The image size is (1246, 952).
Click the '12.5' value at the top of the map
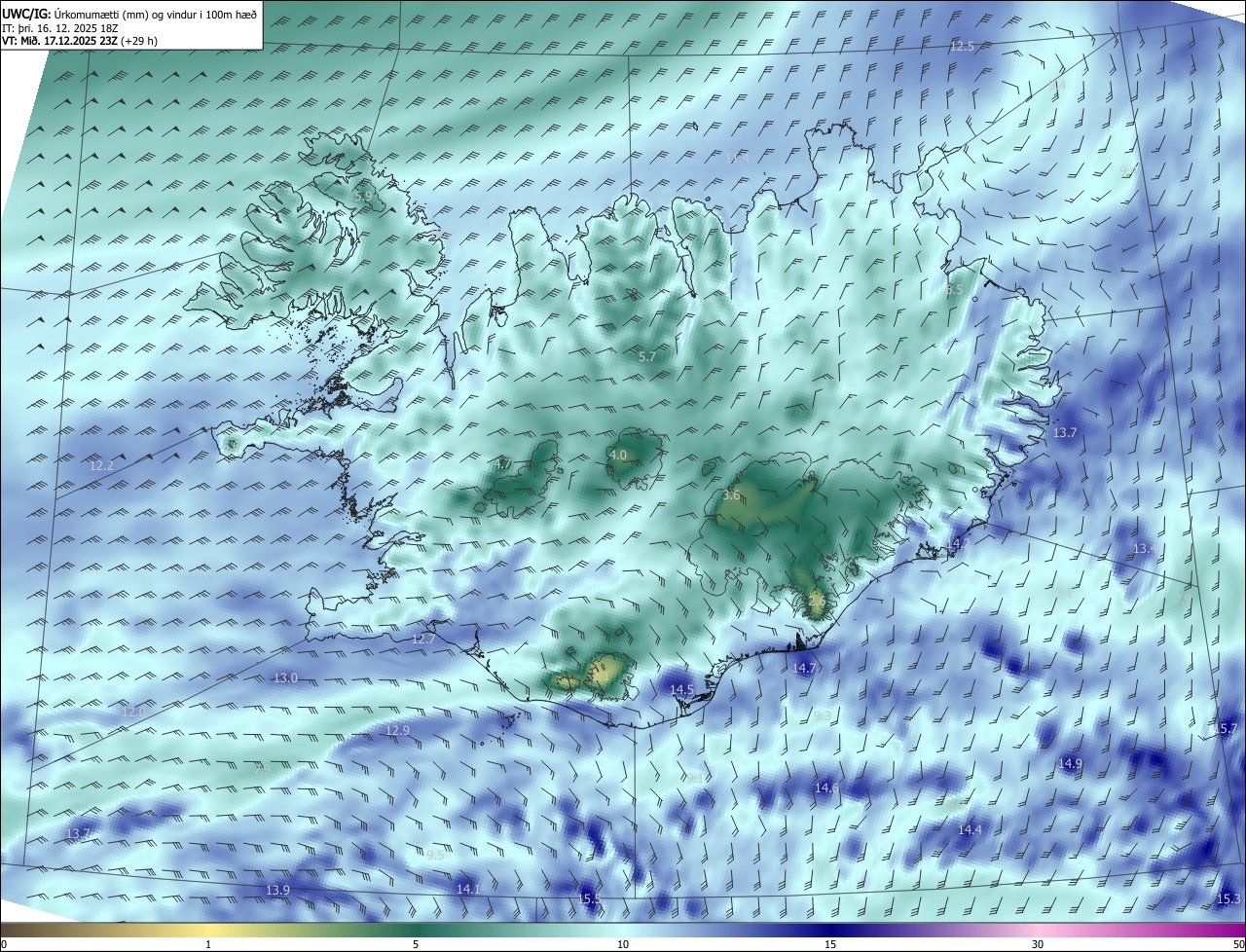[x=962, y=47]
